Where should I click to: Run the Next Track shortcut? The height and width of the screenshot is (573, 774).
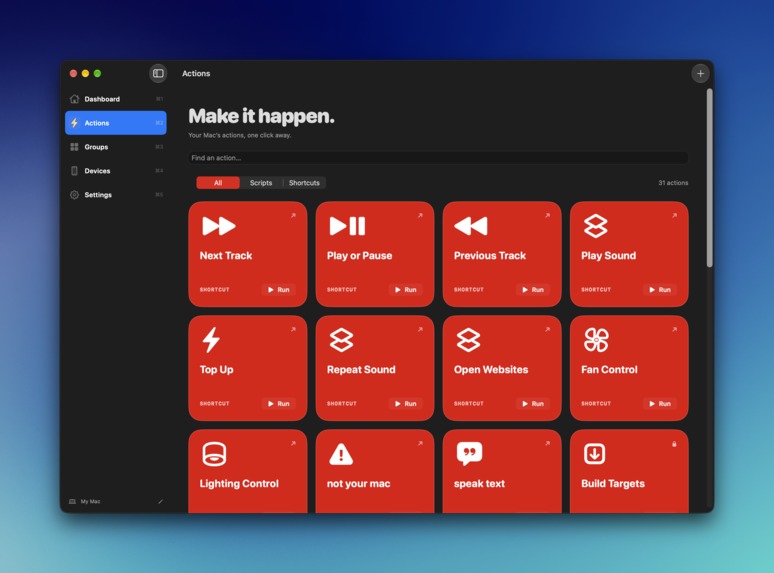point(278,290)
